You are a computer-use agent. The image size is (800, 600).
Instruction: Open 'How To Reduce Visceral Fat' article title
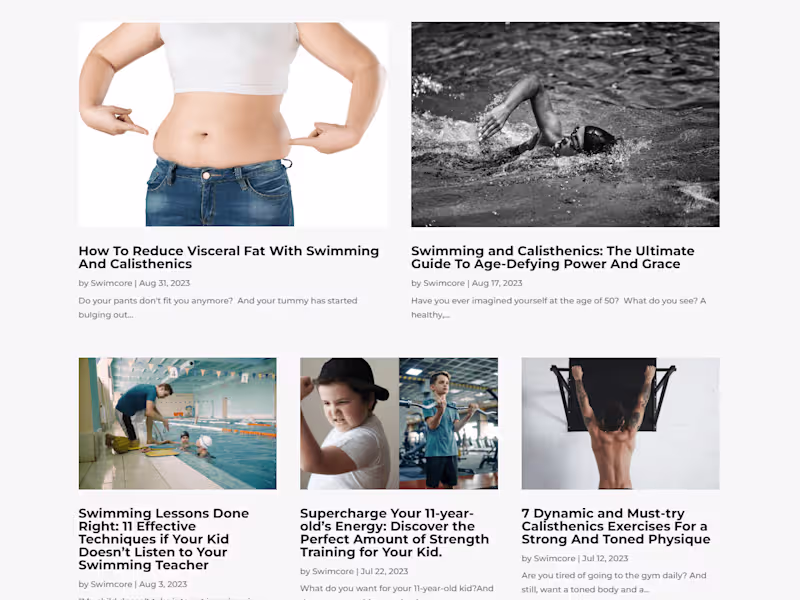pos(229,257)
